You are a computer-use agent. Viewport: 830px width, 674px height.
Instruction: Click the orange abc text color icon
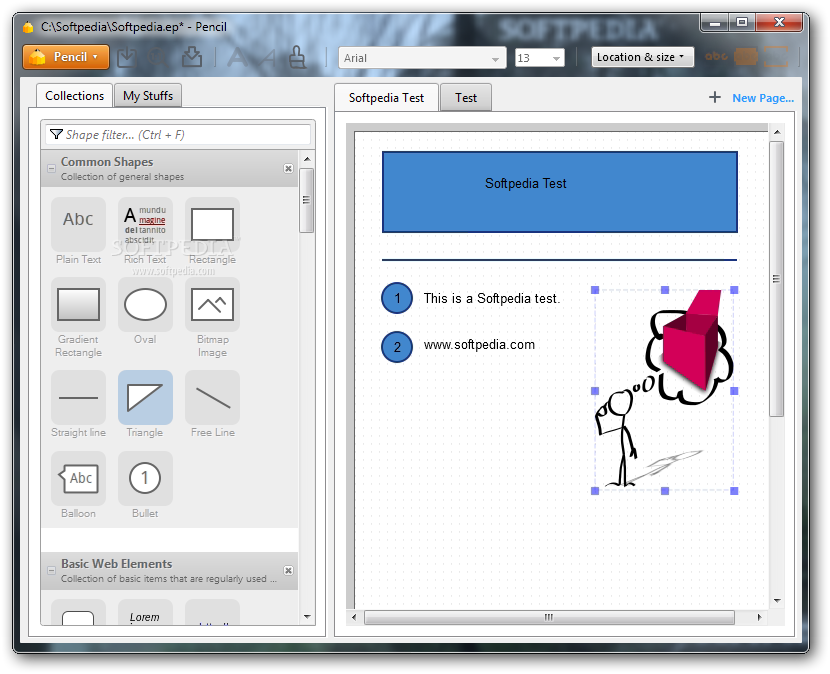tap(716, 56)
